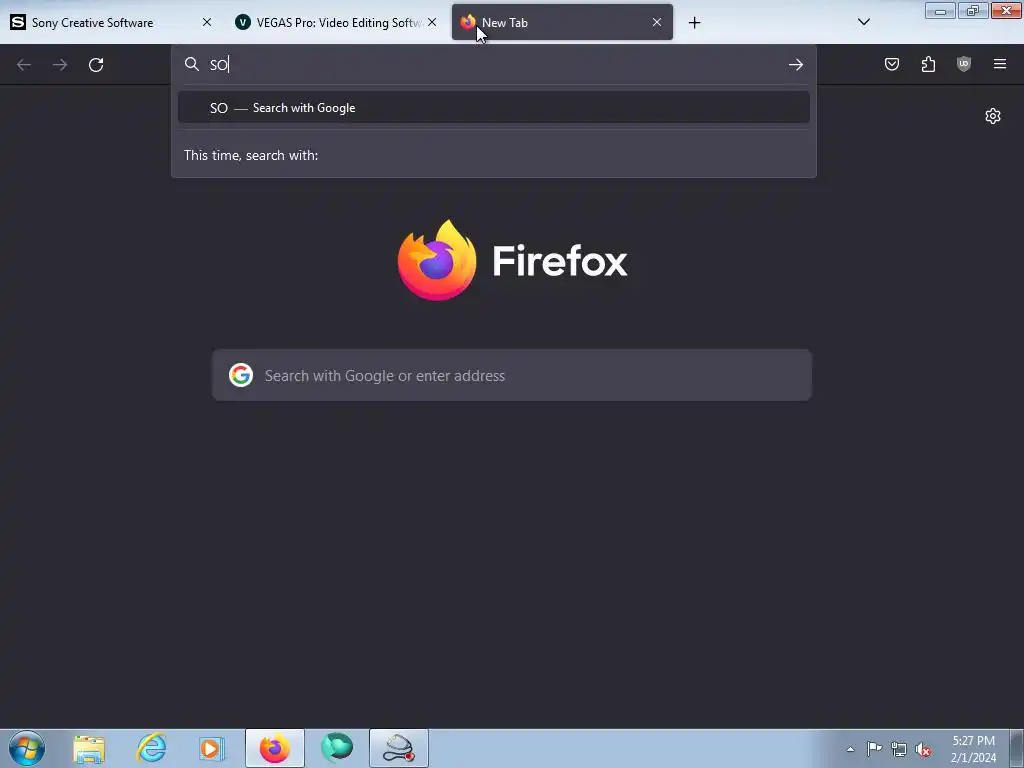Open the Save to Pocket icon
The height and width of the screenshot is (768, 1024).
coord(892,64)
